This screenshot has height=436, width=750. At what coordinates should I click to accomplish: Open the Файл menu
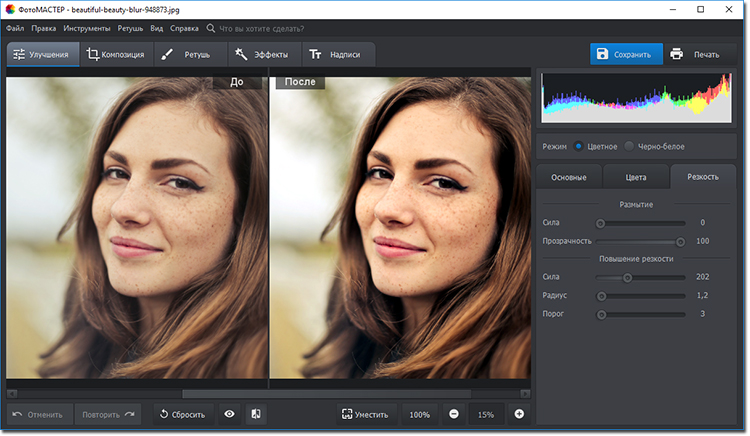tap(15, 29)
